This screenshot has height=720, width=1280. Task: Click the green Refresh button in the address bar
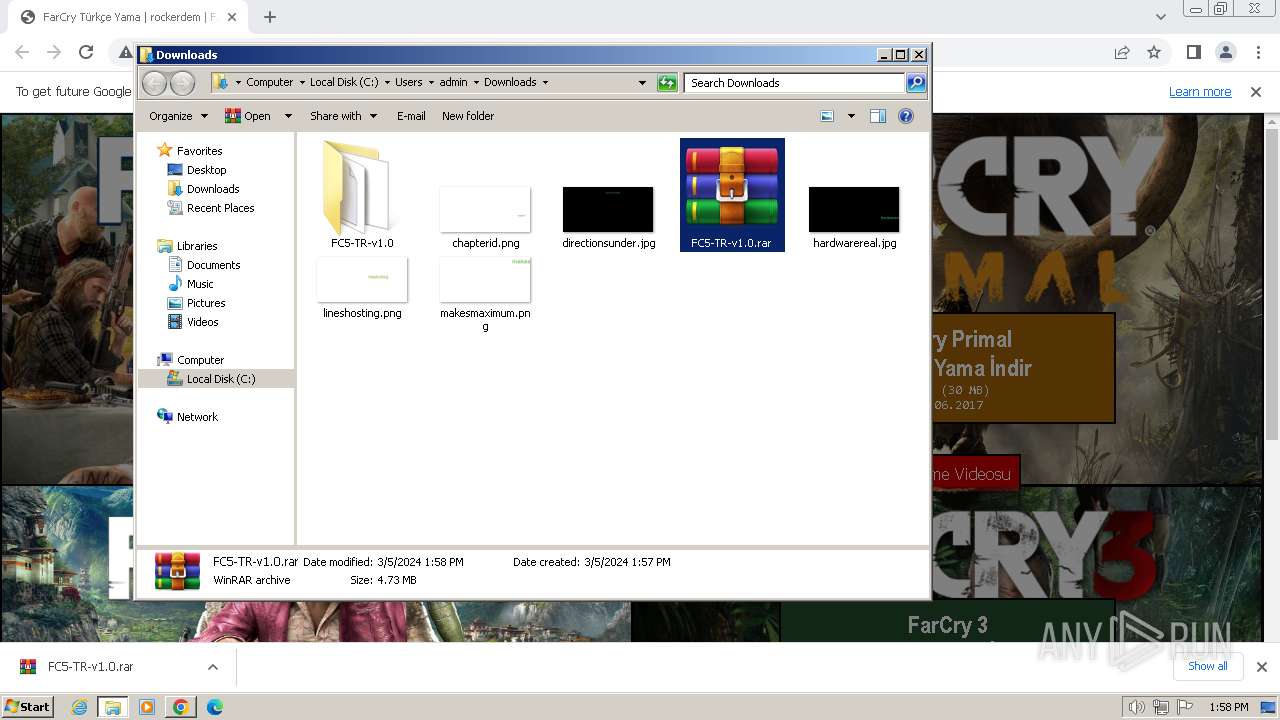(x=667, y=83)
